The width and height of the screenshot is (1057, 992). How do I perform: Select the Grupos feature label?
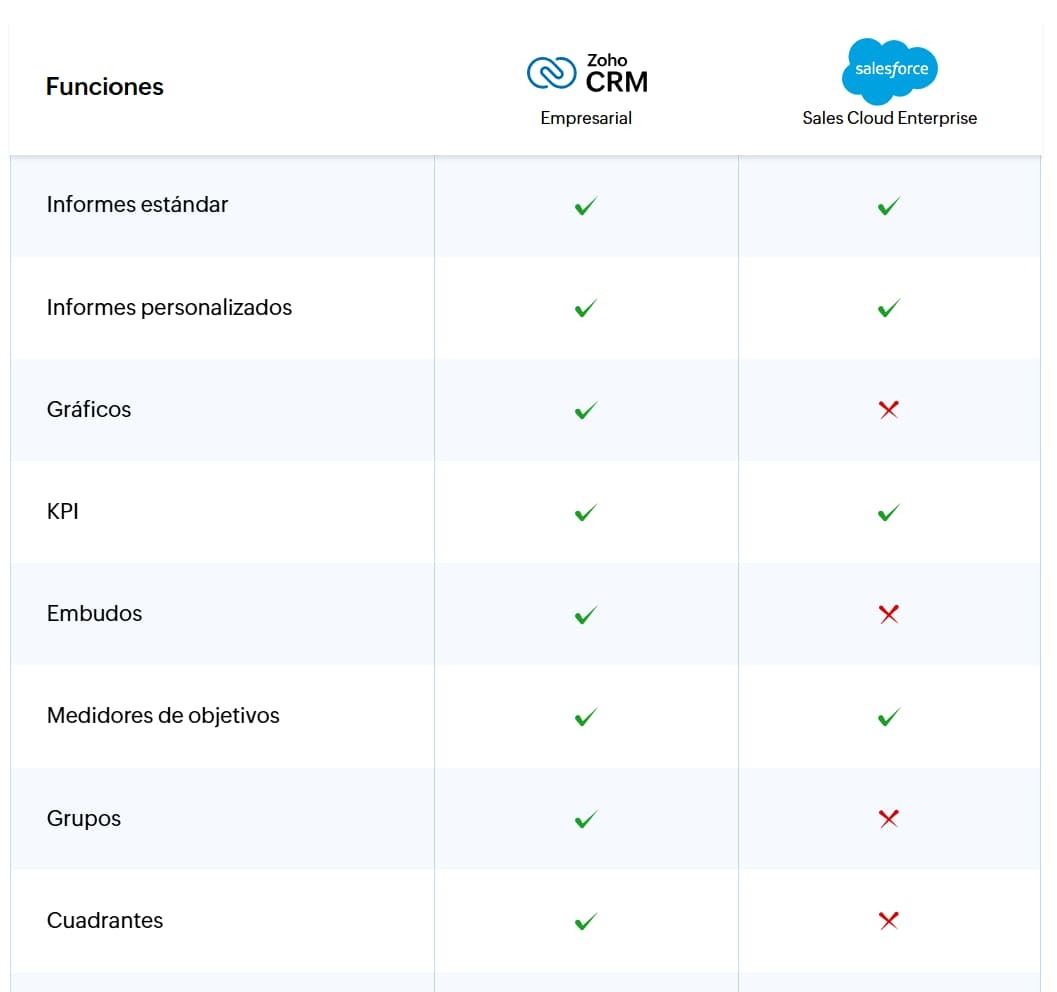click(84, 818)
